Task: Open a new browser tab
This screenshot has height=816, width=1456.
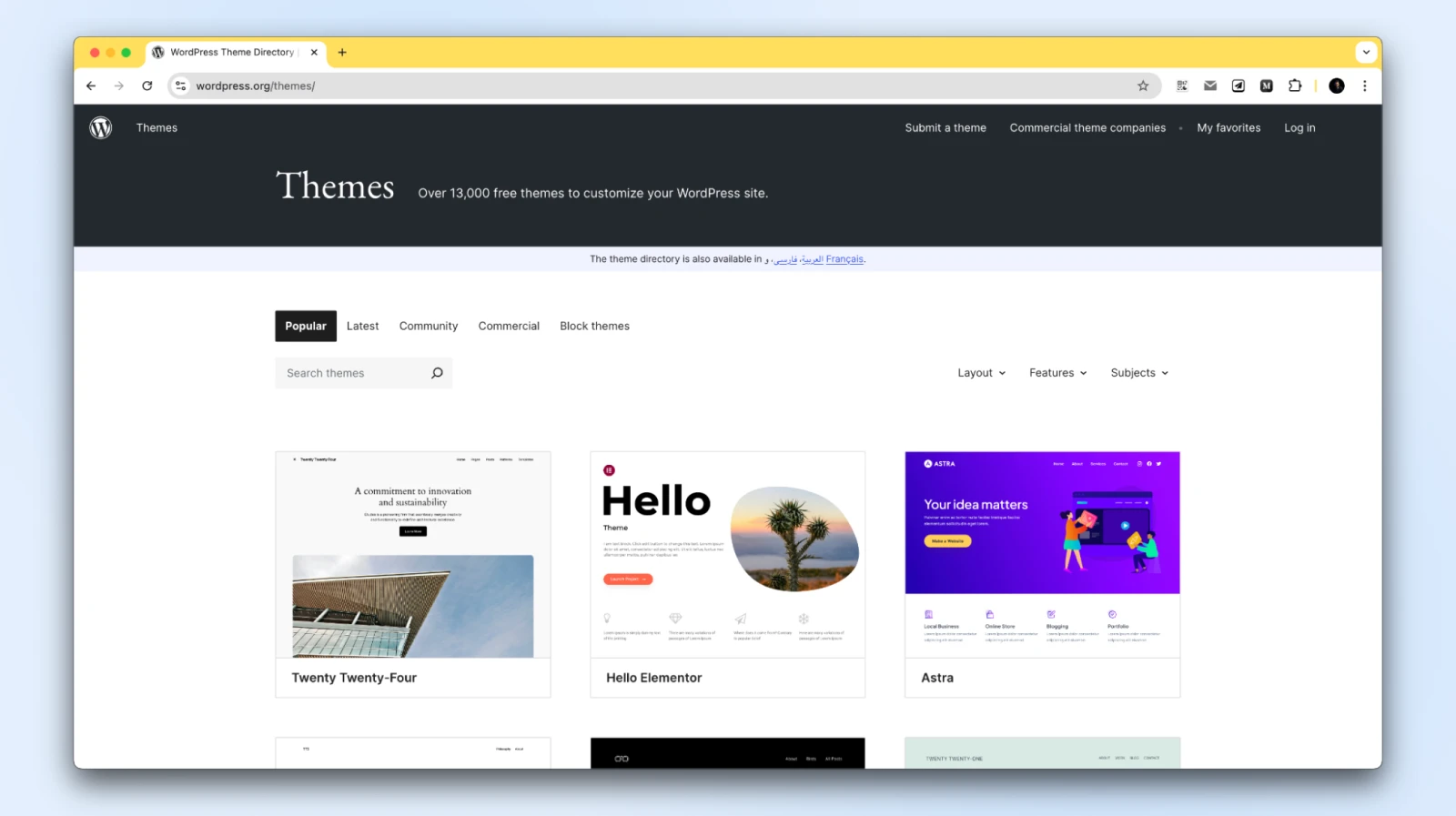Action: point(342,52)
